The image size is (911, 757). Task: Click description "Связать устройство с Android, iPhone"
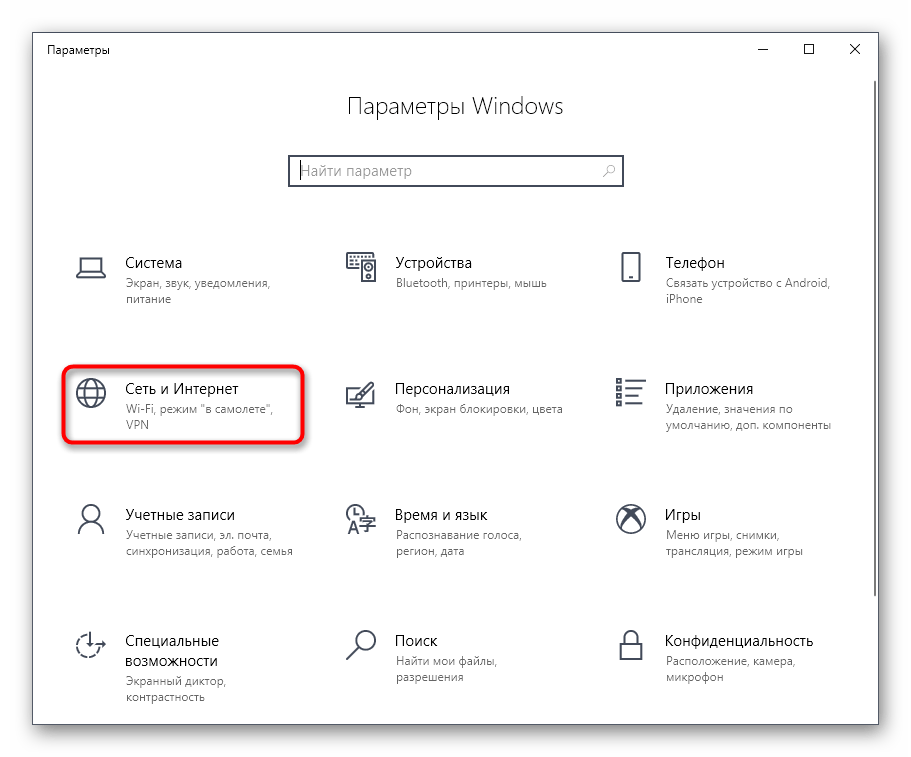tap(748, 291)
